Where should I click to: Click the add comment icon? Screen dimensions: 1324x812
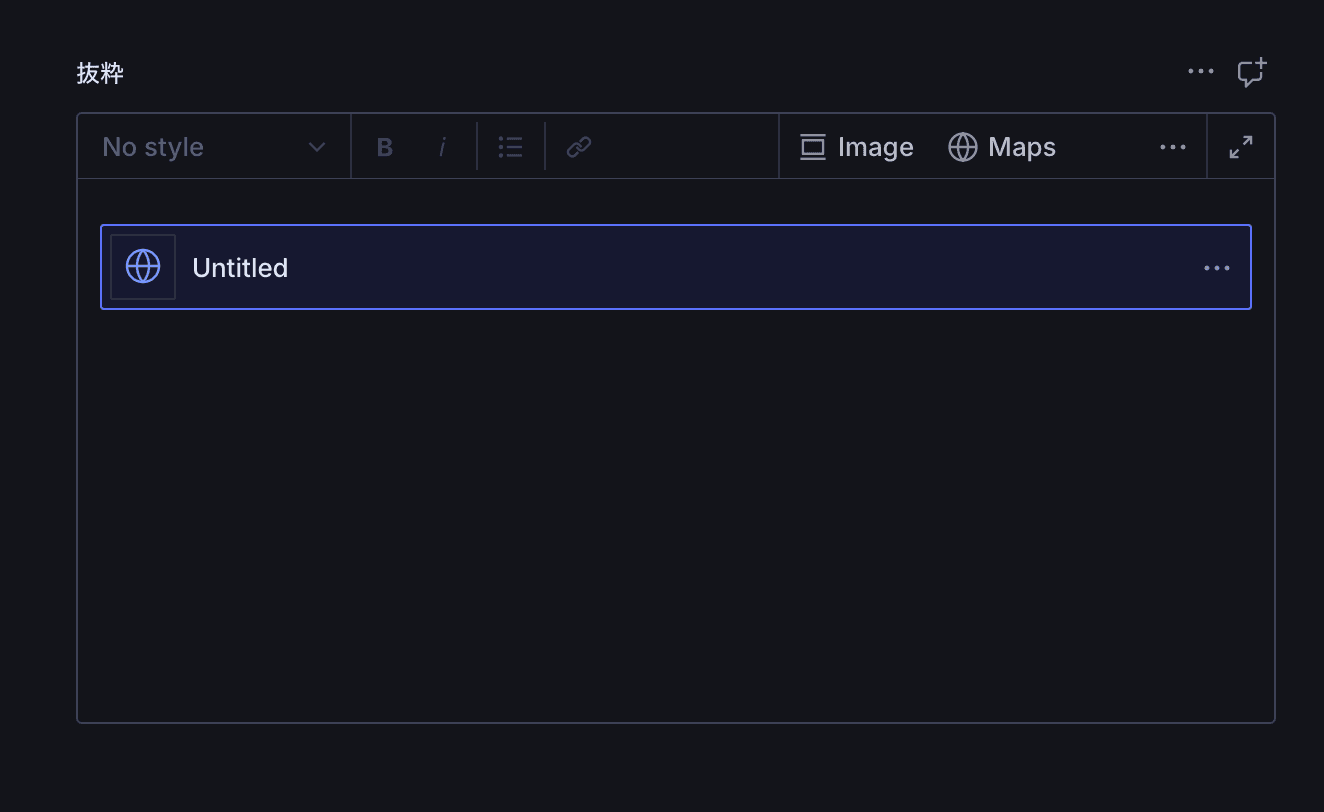1251,72
